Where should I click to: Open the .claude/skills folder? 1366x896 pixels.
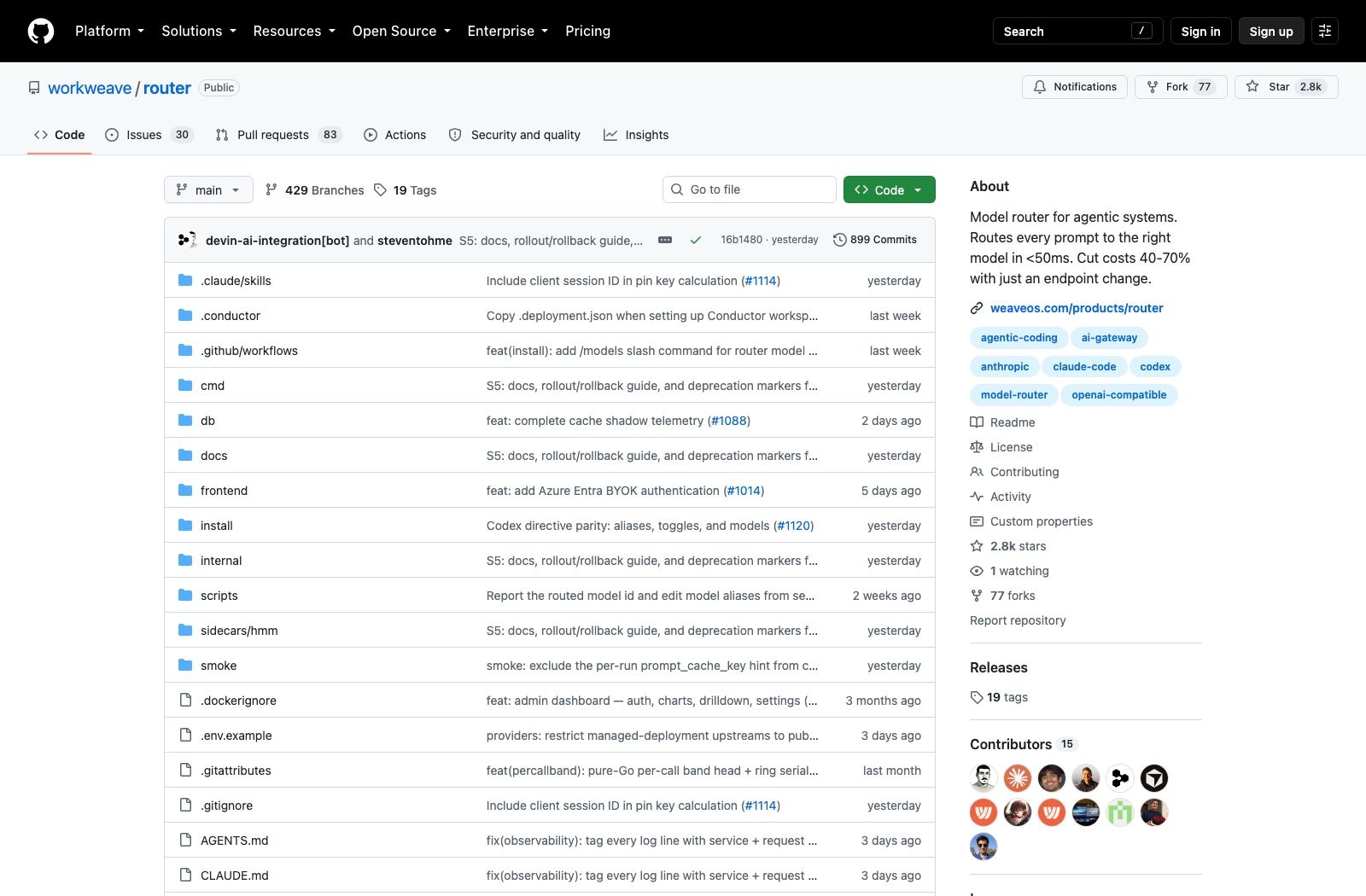(236, 281)
